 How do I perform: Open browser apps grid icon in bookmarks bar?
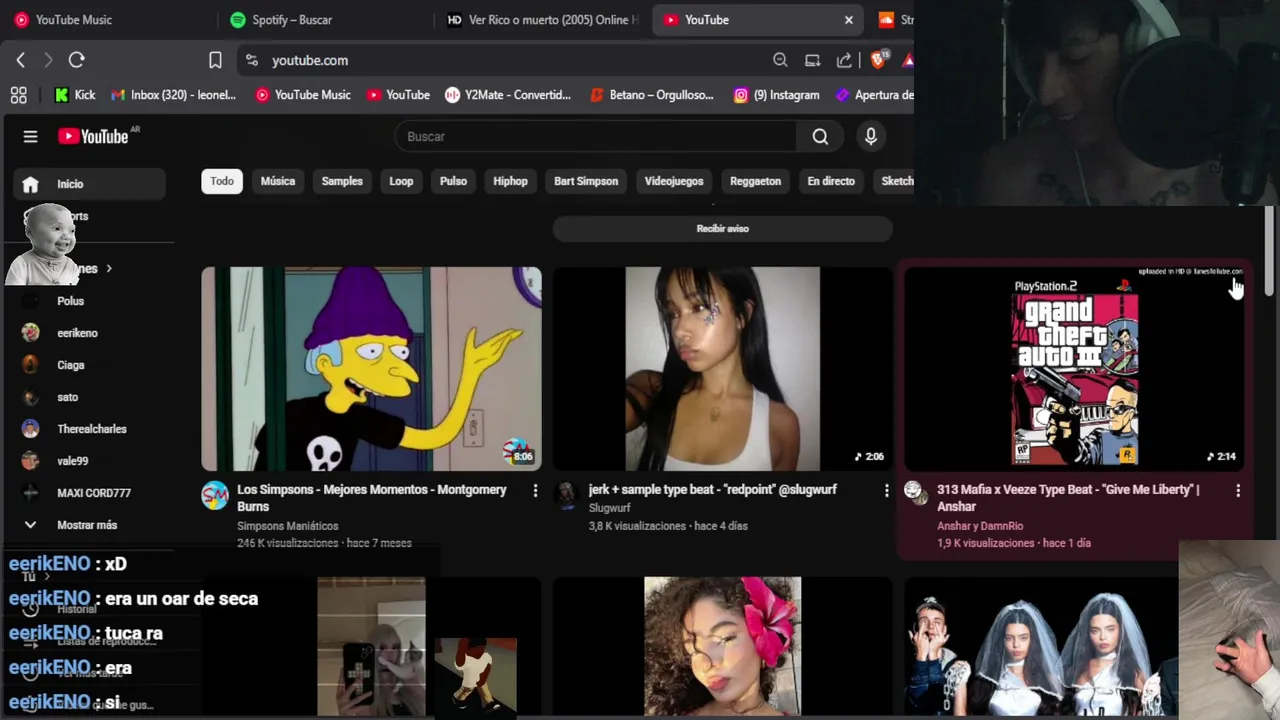(18, 95)
